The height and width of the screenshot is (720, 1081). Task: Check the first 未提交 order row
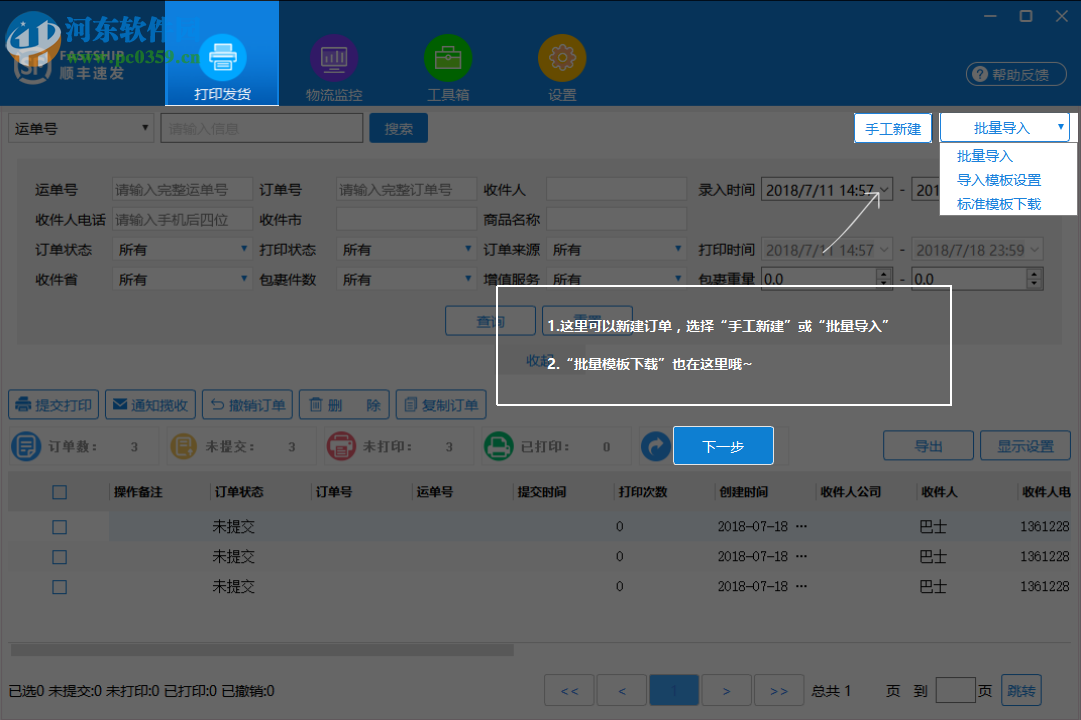[59, 526]
